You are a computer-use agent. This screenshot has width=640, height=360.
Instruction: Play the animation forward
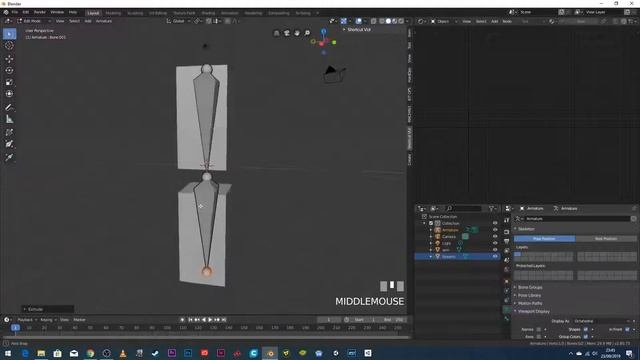coord(210,320)
